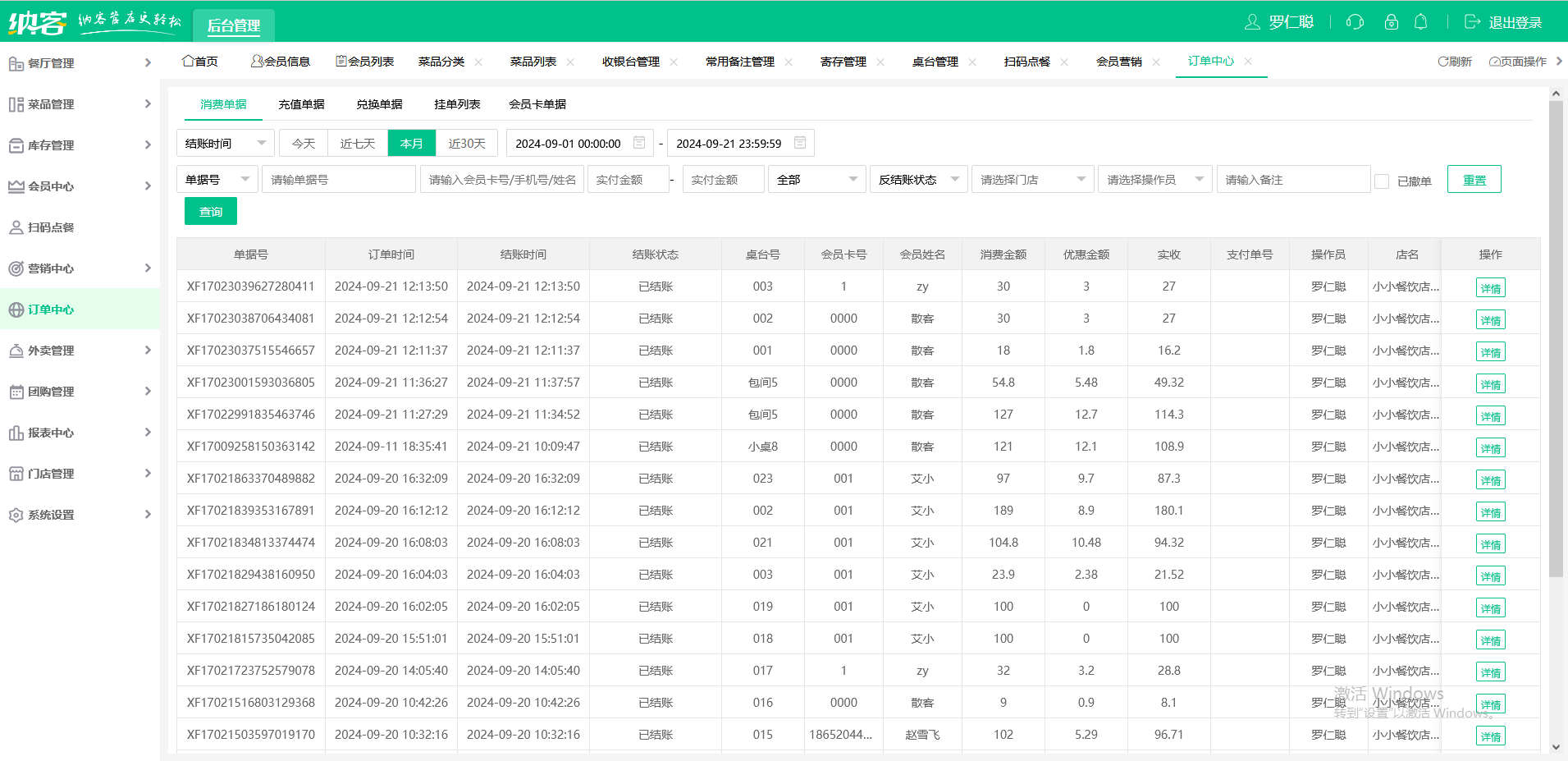This screenshot has height=761, width=1568.
Task: Click the 刷新 refresh icon
Action: tap(1442, 62)
